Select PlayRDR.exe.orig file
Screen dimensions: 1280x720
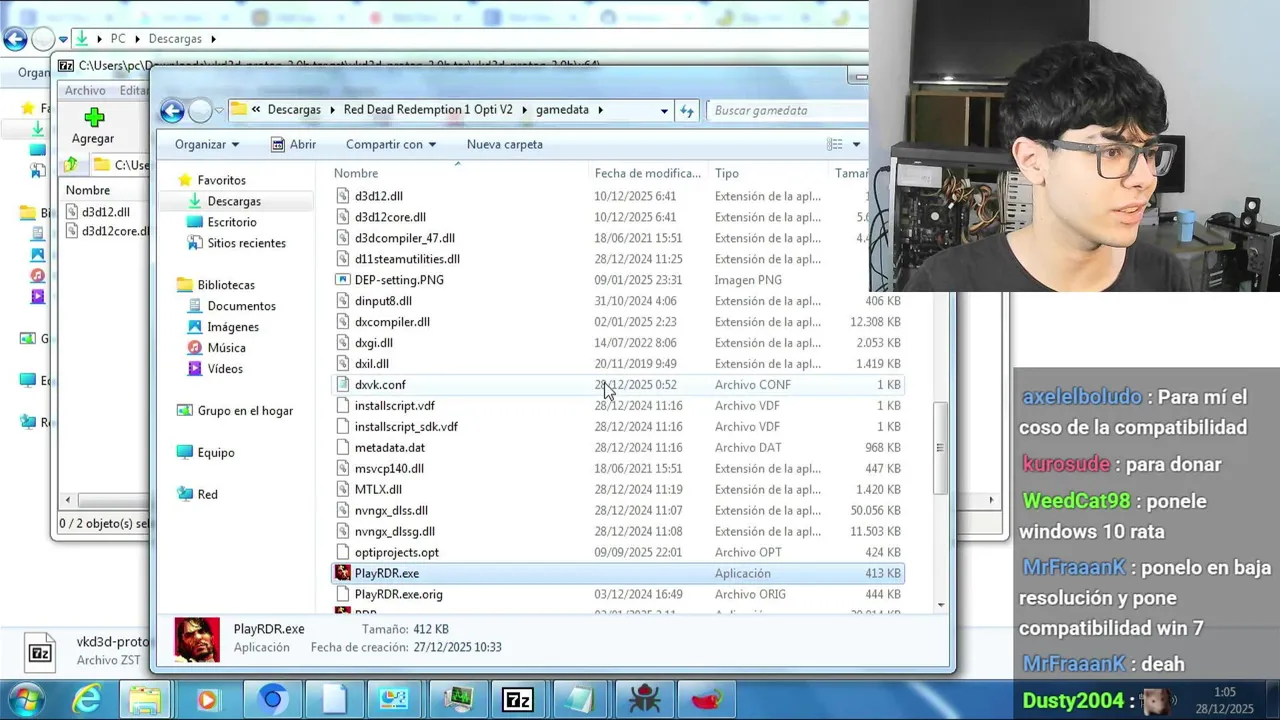click(x=398, y=595)
